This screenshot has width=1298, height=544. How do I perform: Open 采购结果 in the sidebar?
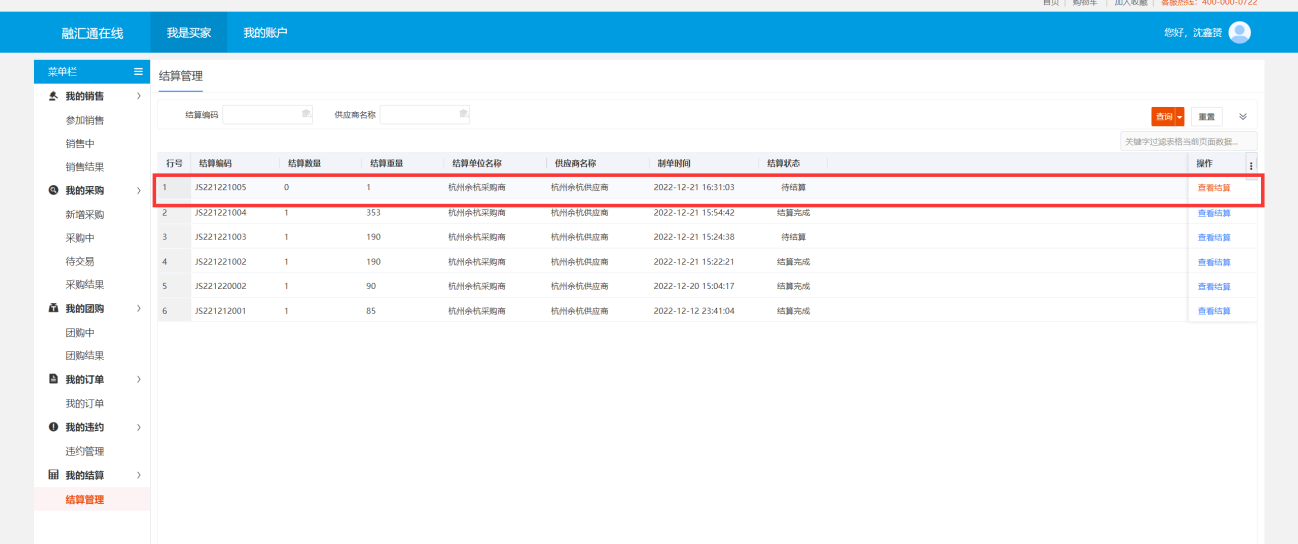coord(85,285)
